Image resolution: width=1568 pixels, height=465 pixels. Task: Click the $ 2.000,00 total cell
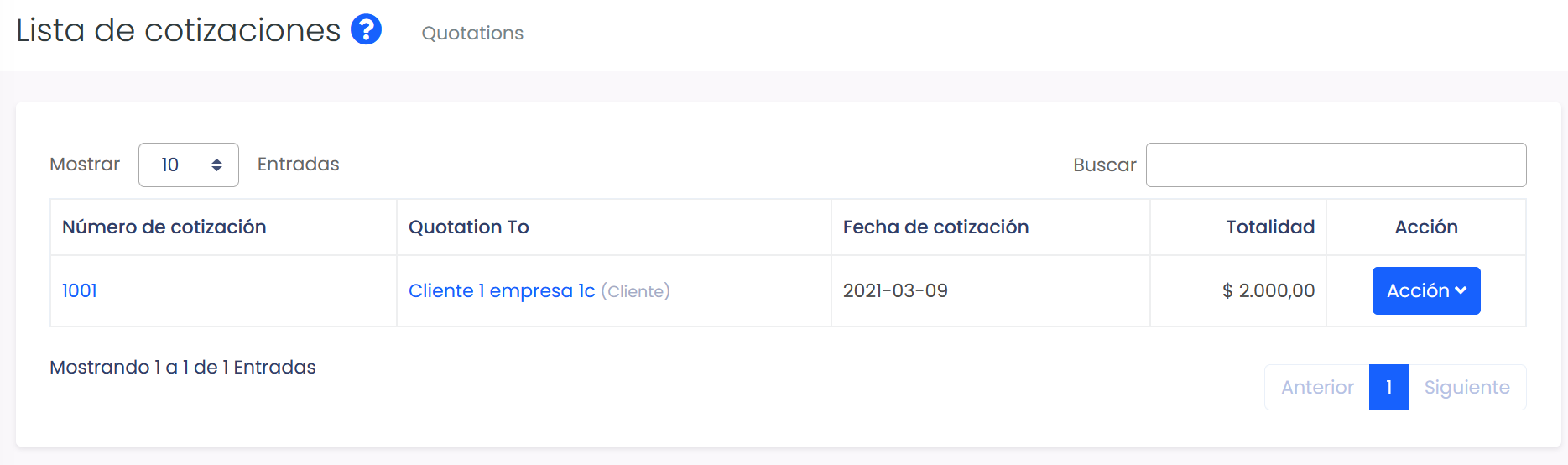tap(1268, 290)
